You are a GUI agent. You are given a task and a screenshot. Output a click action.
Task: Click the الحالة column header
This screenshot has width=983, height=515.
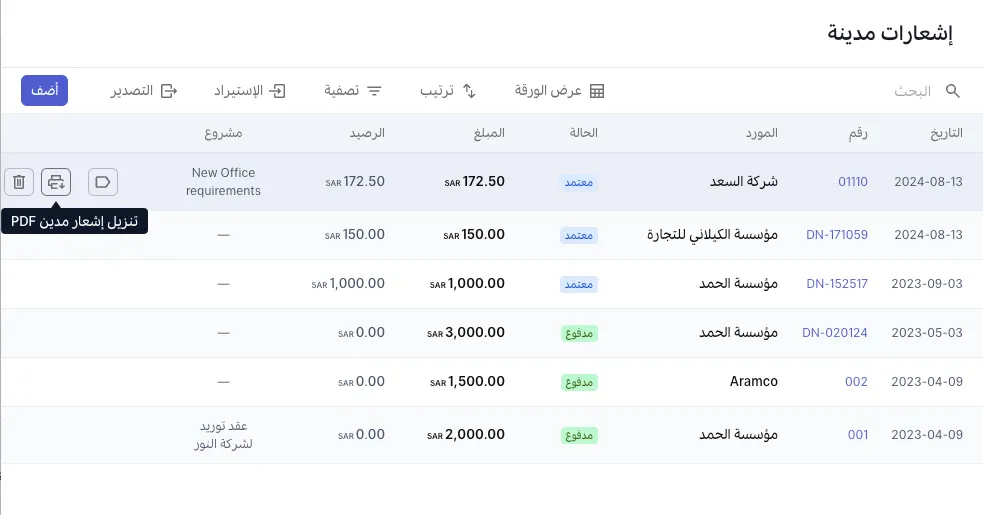584,133
